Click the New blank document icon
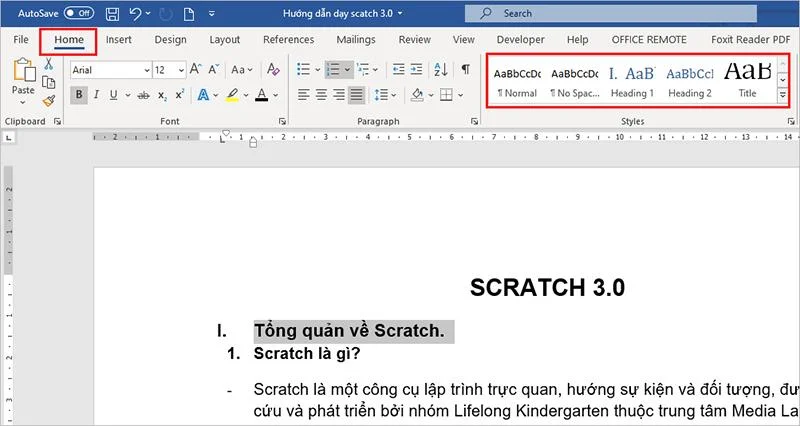This screenshot has width=800, height=426. coord(189,14)
